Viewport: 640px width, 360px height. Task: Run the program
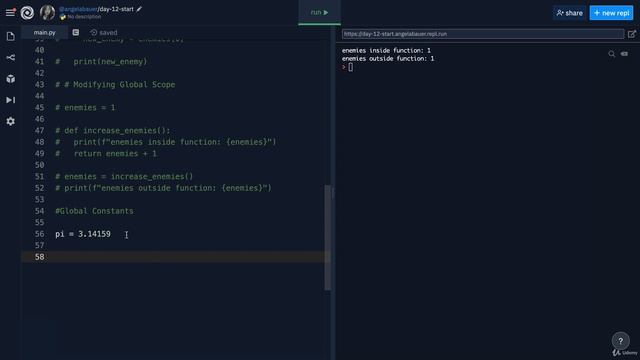pos(319,13)
